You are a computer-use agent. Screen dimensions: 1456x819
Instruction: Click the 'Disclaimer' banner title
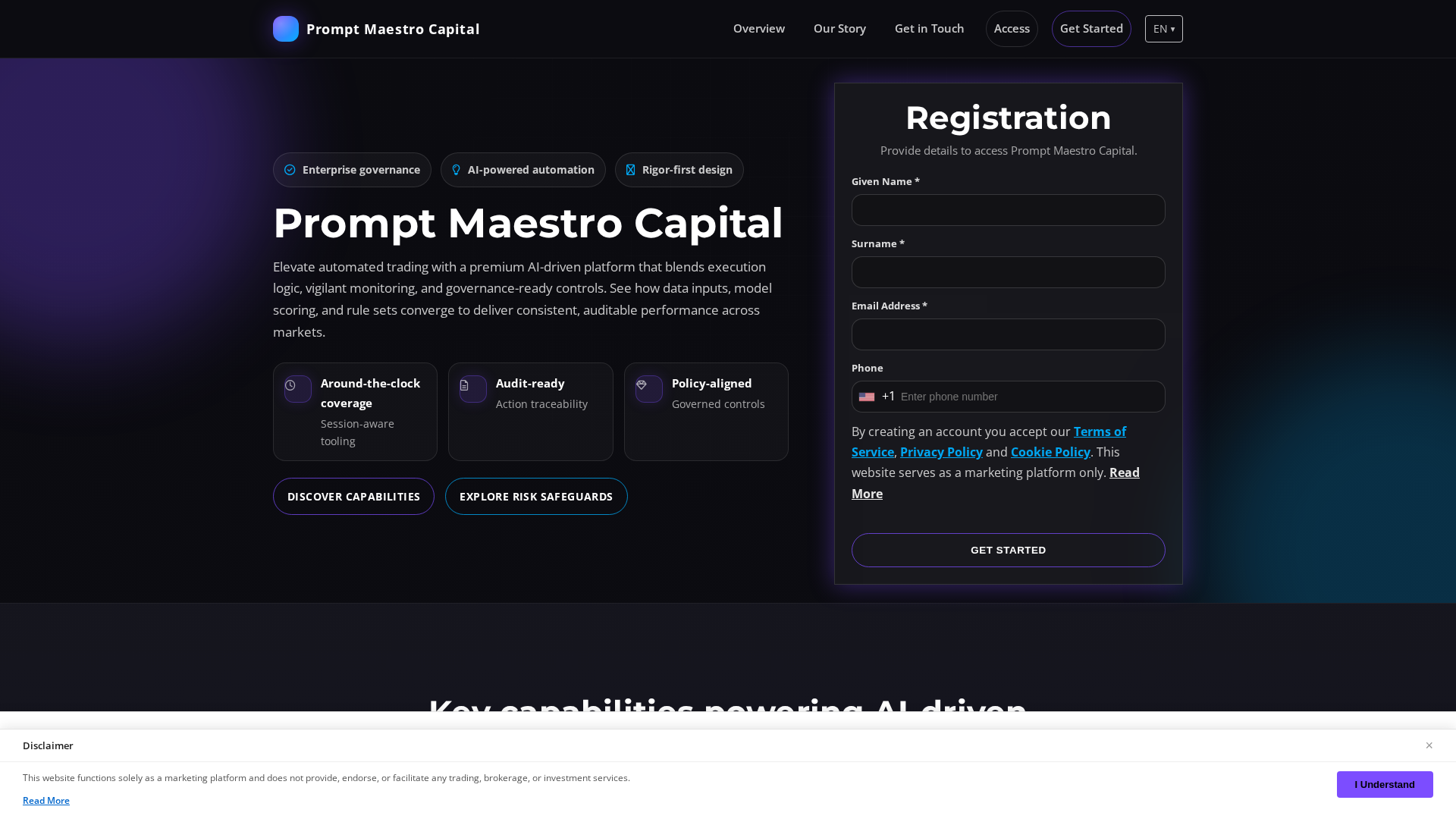[x=48, y=745]
